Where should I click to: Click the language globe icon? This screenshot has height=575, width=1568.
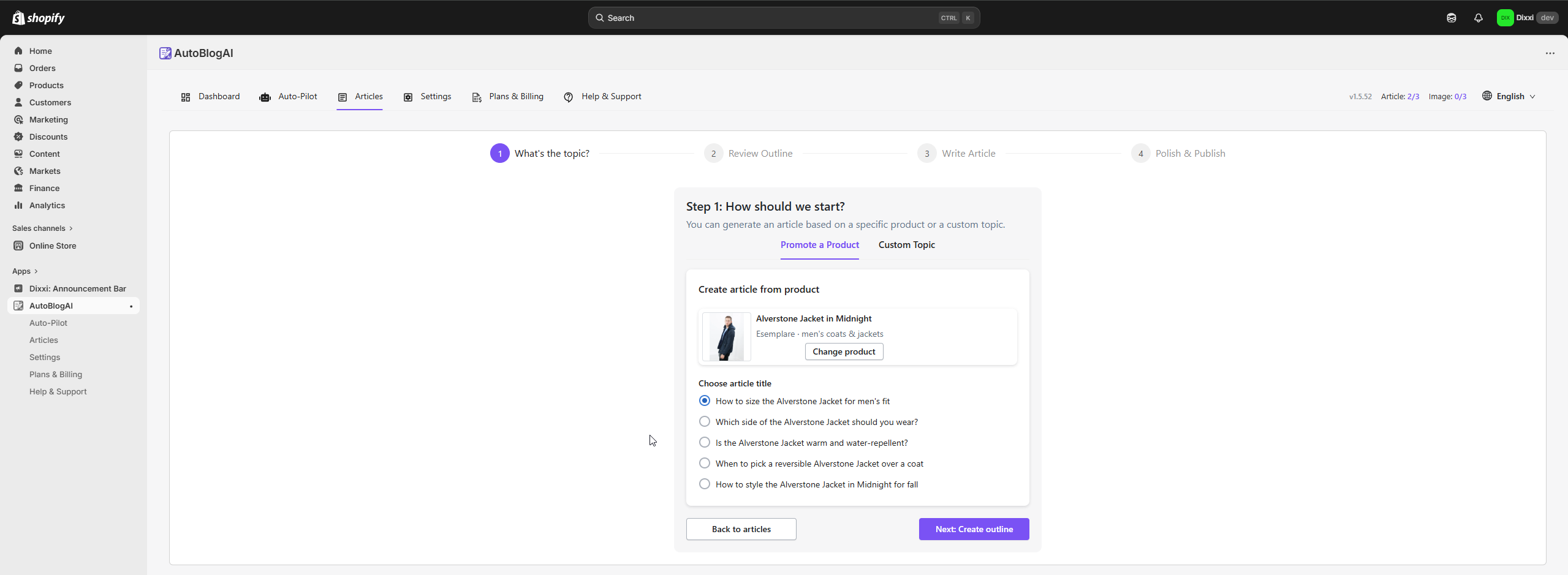[1487, 96]
